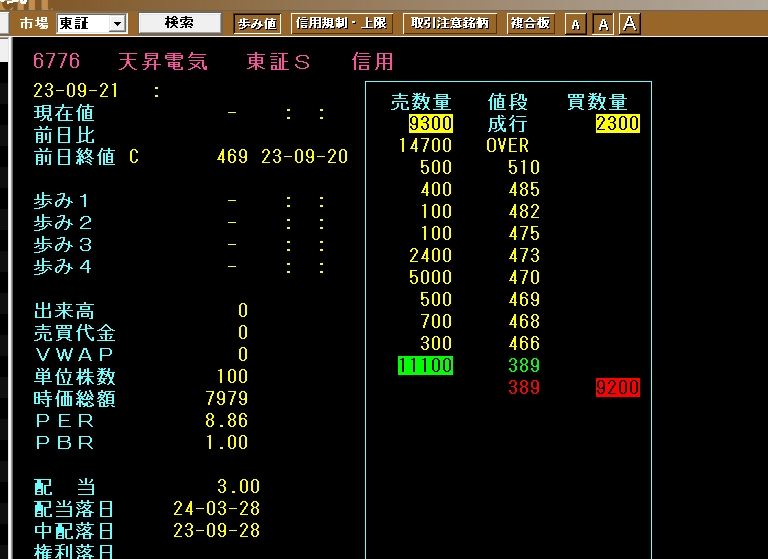Click sell quantity 2400 at 473
Screen dimensions: 768x559
[x=431, y=255]
